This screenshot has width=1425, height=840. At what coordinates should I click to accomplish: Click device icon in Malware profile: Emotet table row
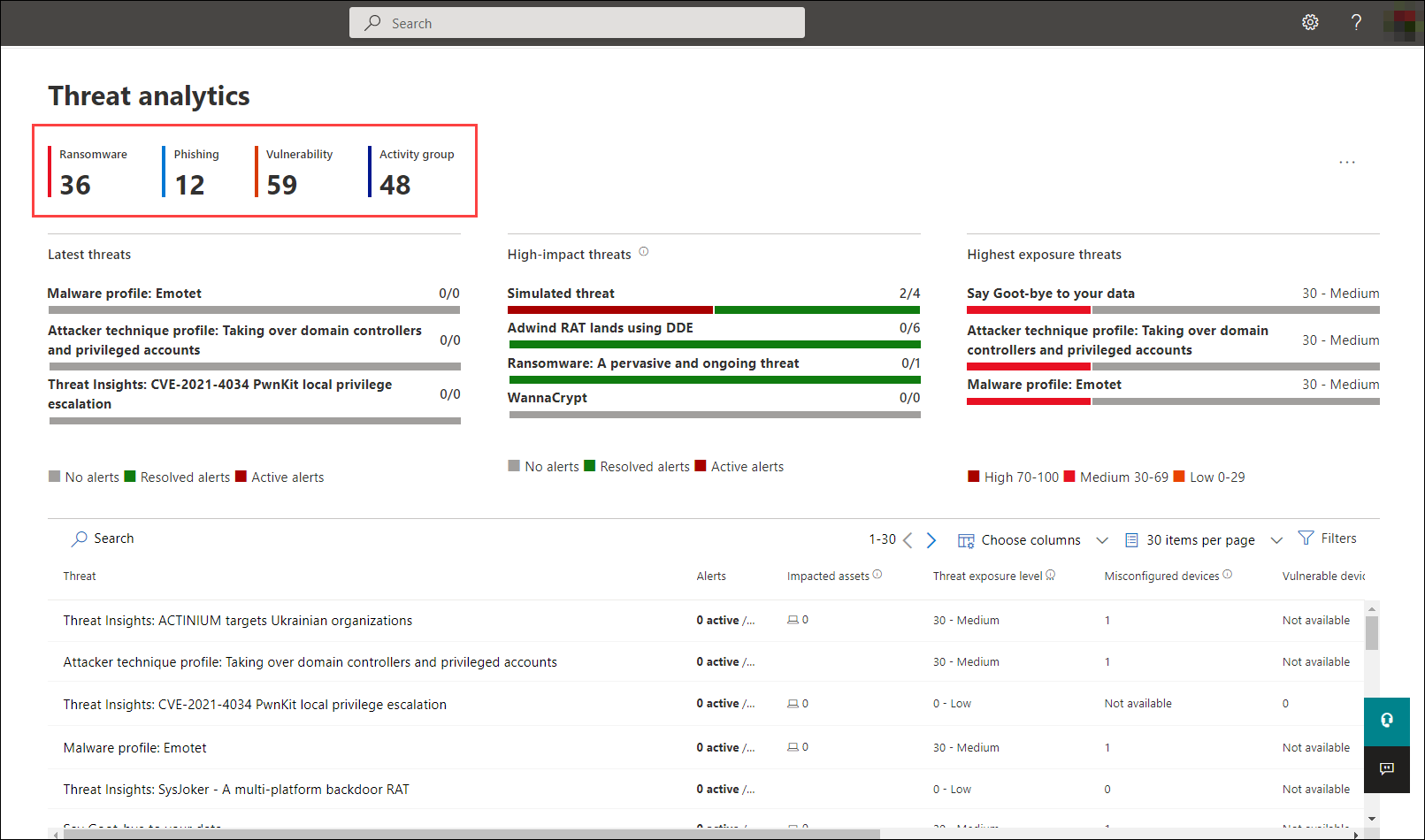tap(793, 747)
